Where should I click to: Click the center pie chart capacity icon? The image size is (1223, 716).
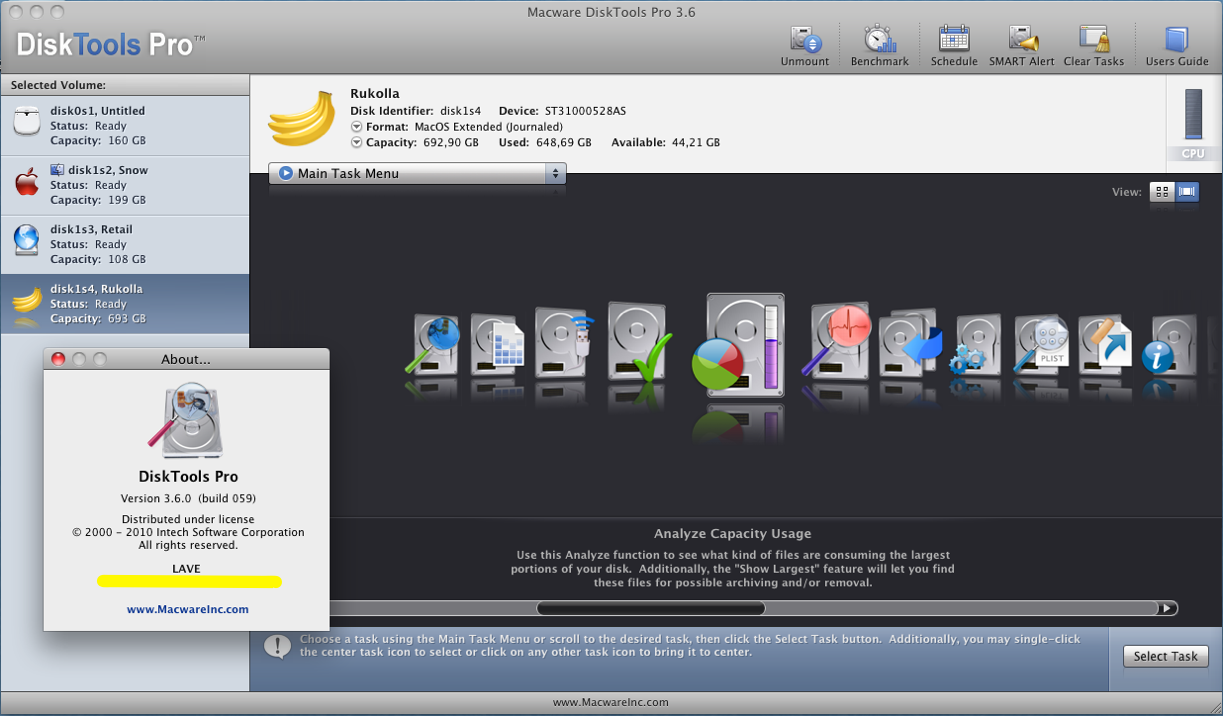pos(740,345)
